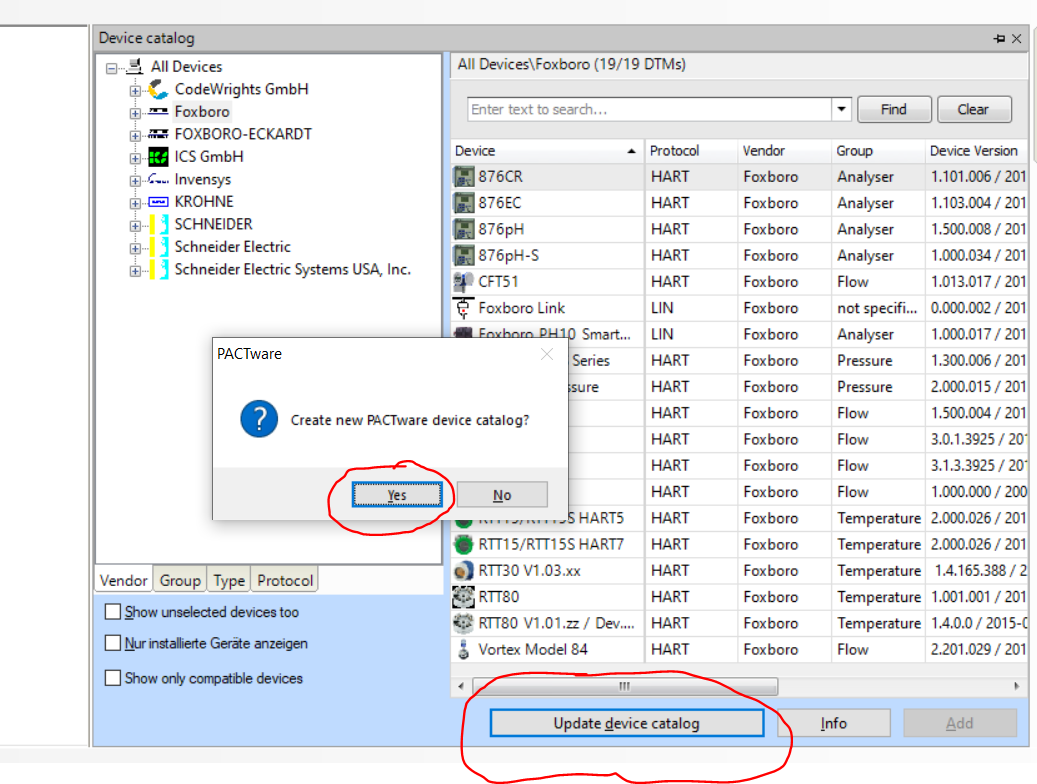Select the Invensys tree item
This screenshot has height=784, width=1037.
click(202, 179)
